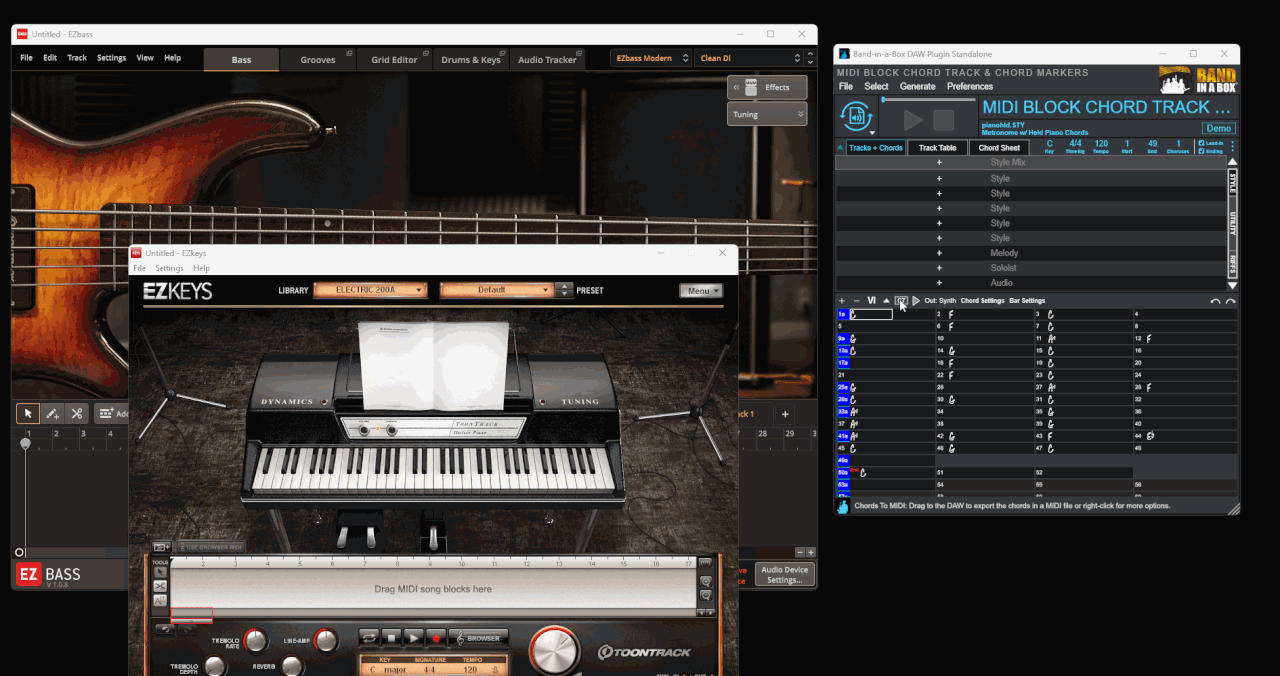Image resolution: width=1280 pixels, height=676 pixels.
Task: Click the plus icon in the Style Mix row
Action: pos(939,162)
